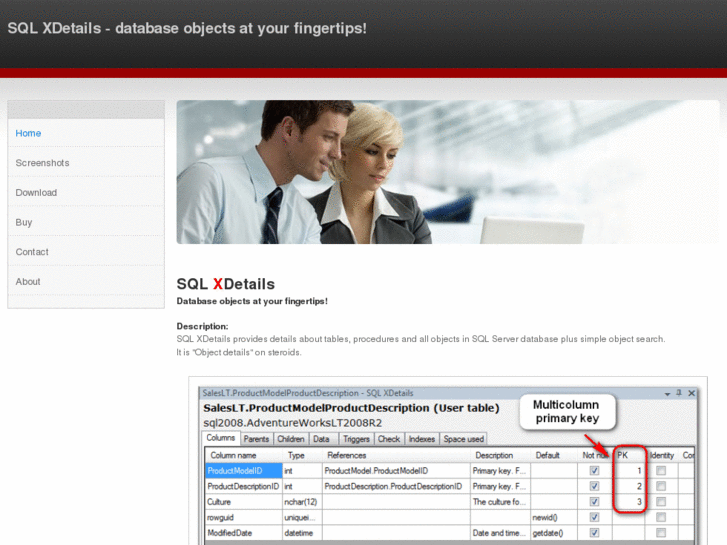Click the 'Date and time...' description cell

pos(500,533)
